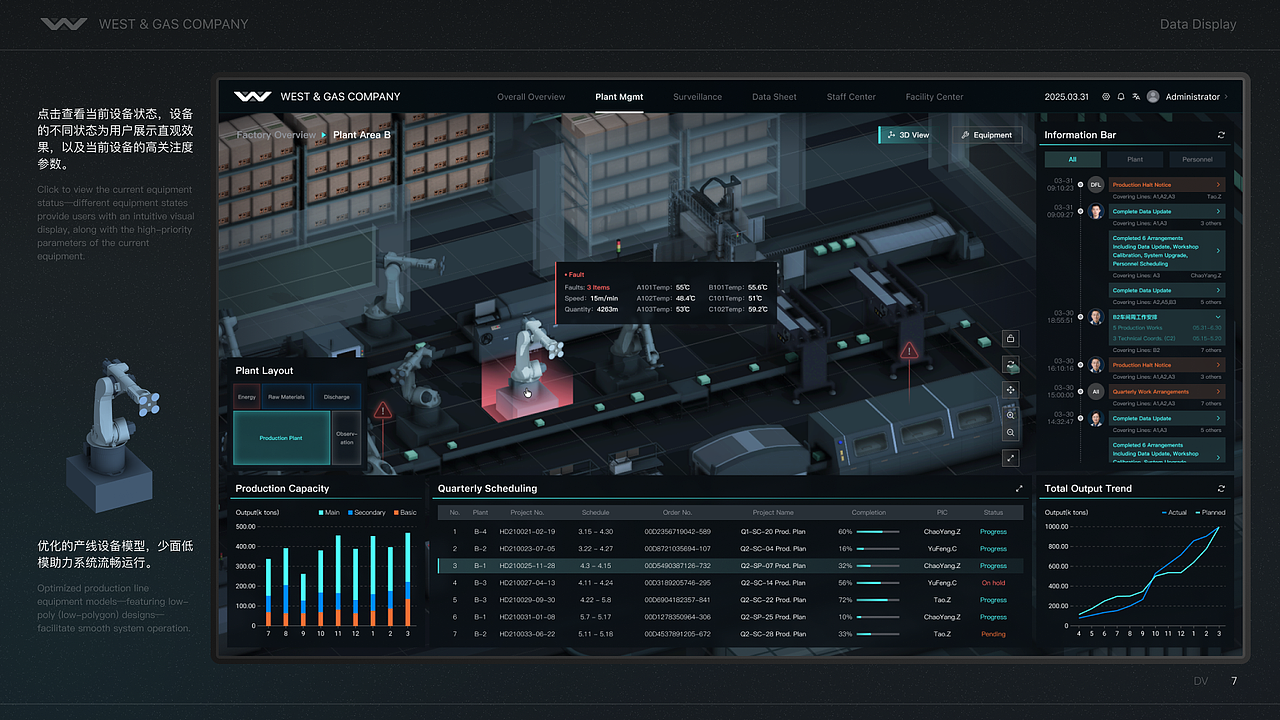The height and width of the screenshot is (720, 1280).
Task: Select Production Plant in Plant Layout
Action: tap(281, 438)
